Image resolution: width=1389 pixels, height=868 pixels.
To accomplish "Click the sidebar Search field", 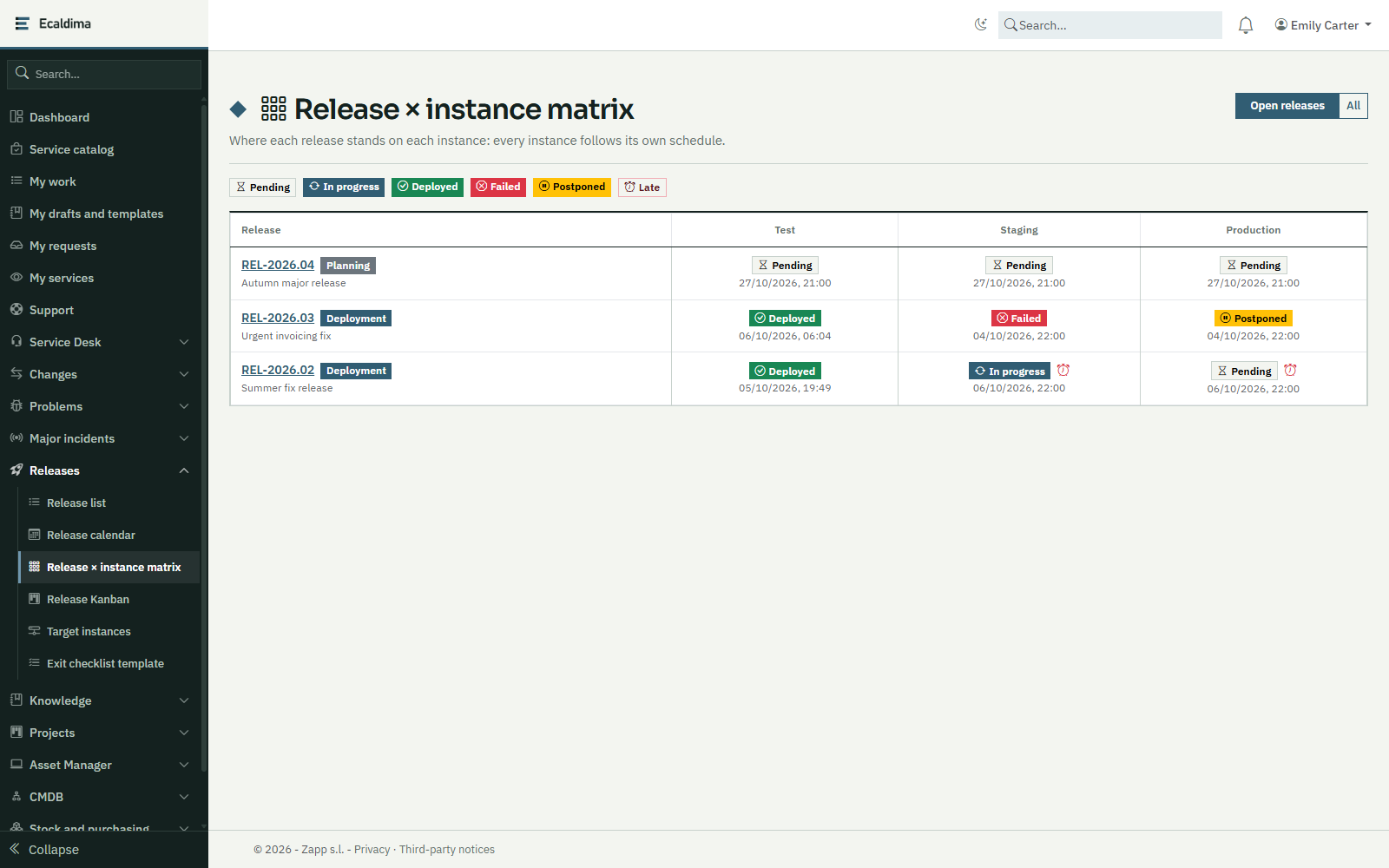I will [104, 74].
